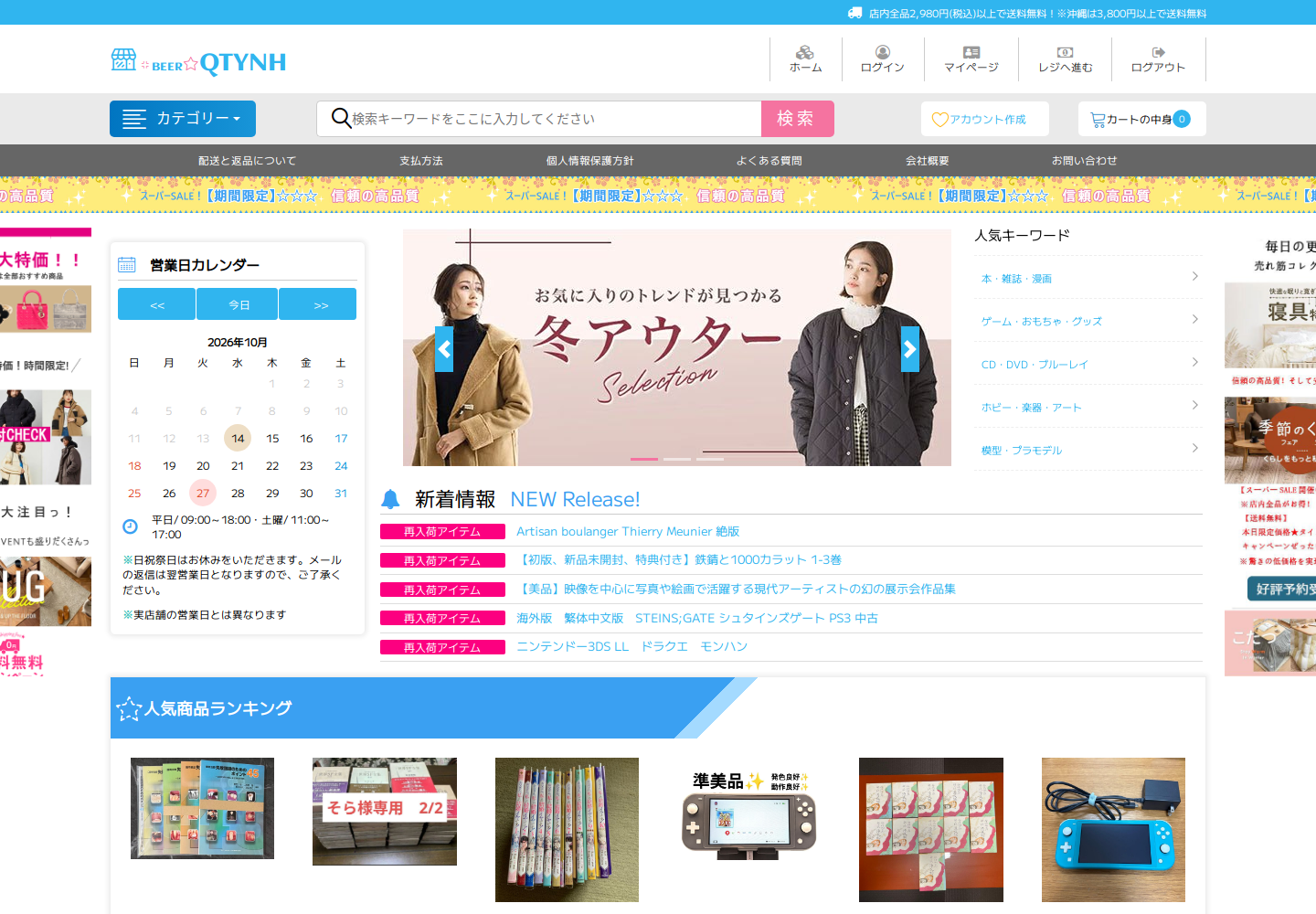This screenshot has height=914, width=1316.
Task: Go to next month in calendar
Action: [x=318, y=304]
